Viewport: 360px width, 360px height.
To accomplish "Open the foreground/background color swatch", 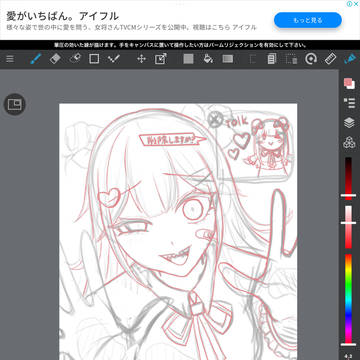I will pyautogui.click(x=349, y=83).
